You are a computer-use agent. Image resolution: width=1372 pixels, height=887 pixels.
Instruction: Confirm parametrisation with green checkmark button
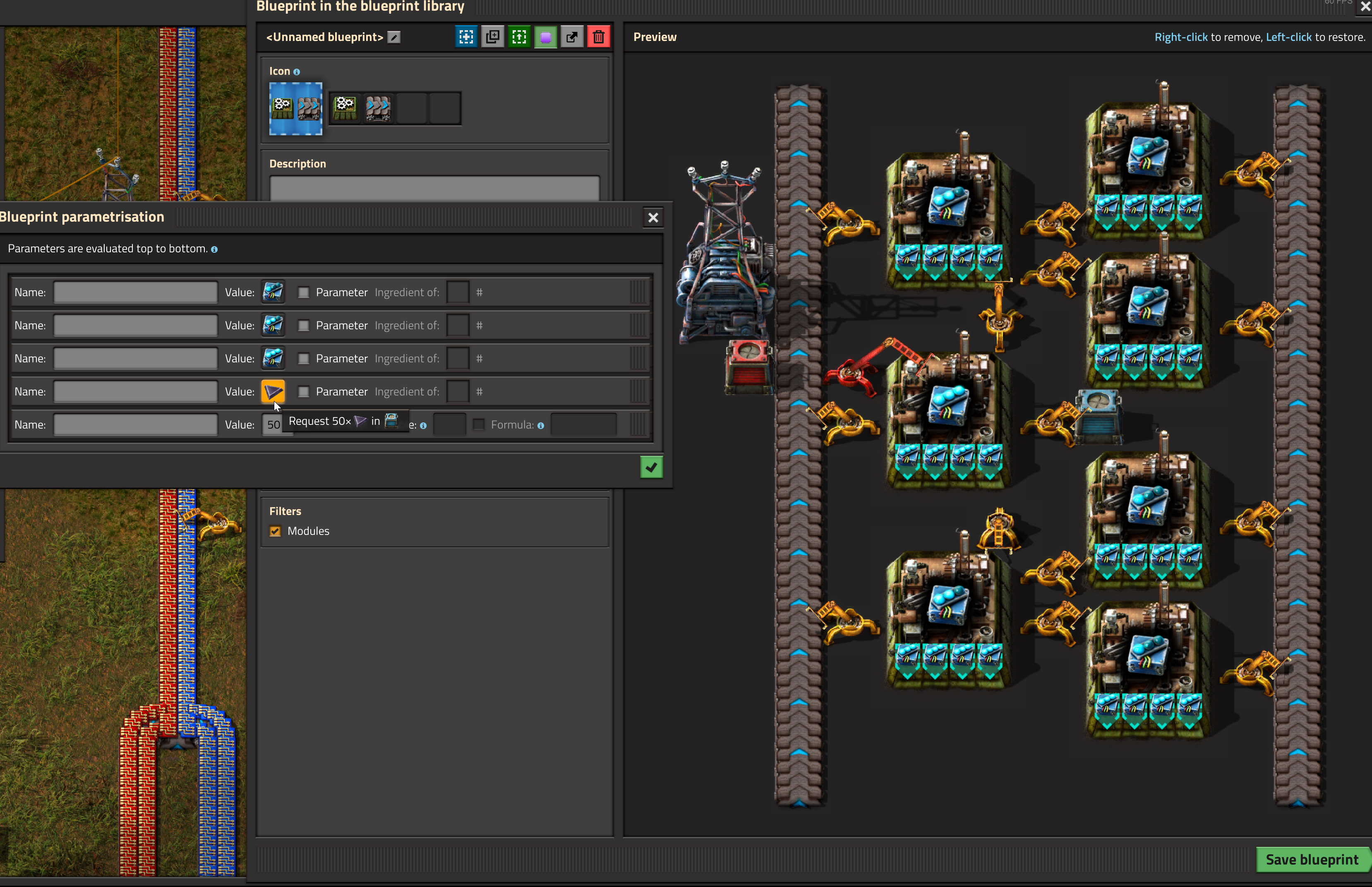click(x=651, y=467)
